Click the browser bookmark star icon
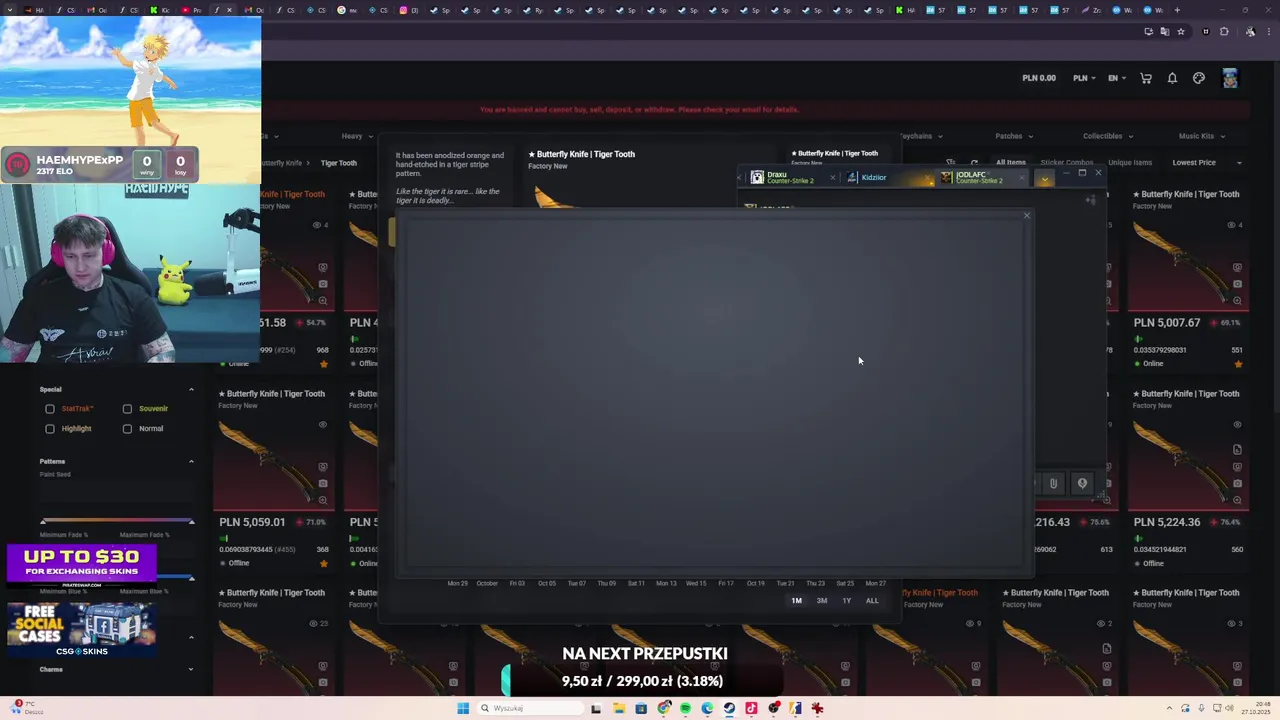 [1180, 31]
